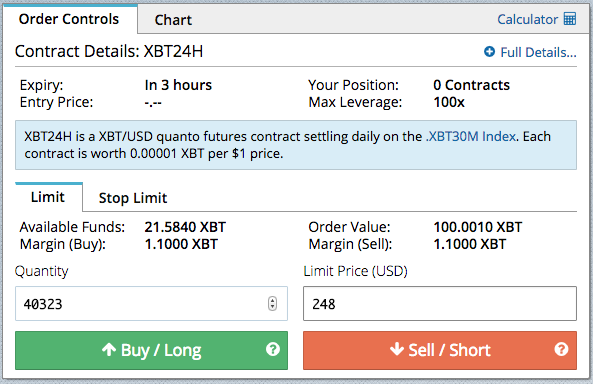
Task: Open the Calculator grid icon
Action: (570, 19)
